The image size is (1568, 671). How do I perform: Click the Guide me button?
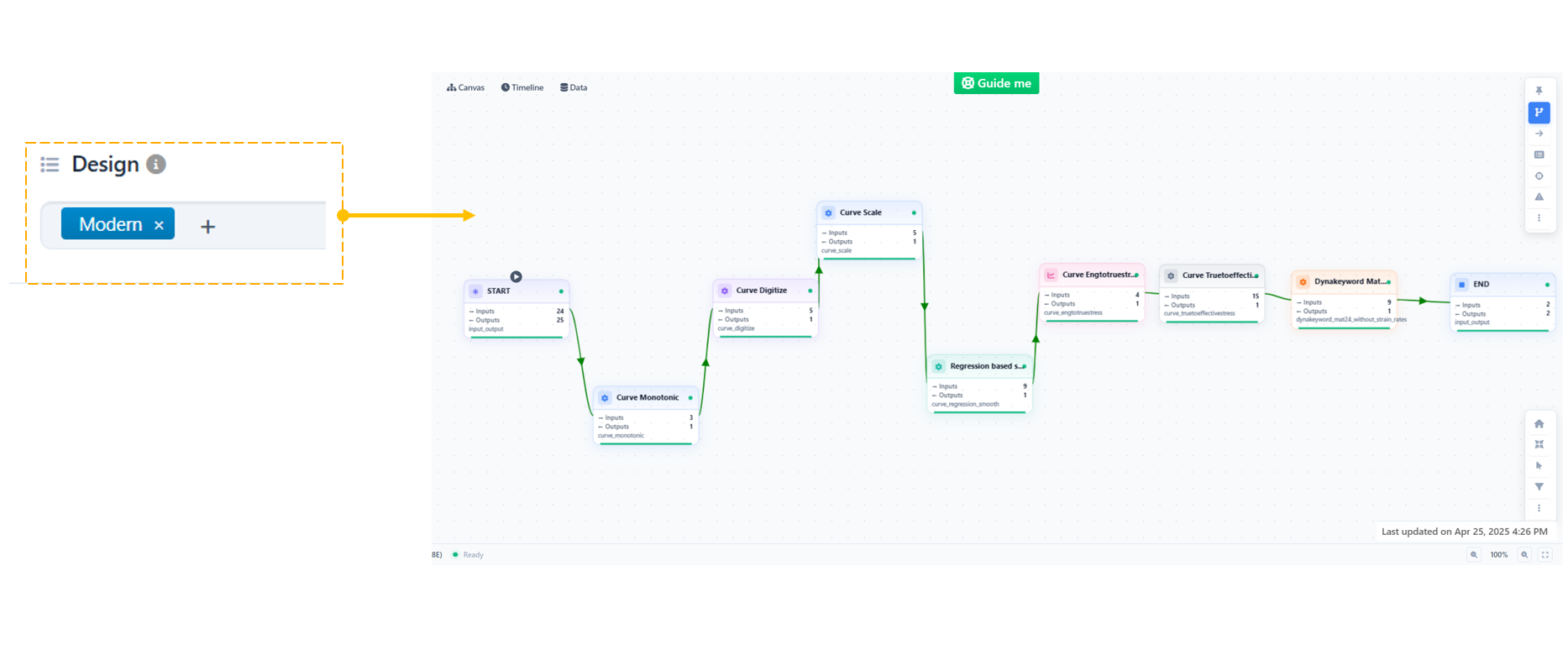pos(996,83)
